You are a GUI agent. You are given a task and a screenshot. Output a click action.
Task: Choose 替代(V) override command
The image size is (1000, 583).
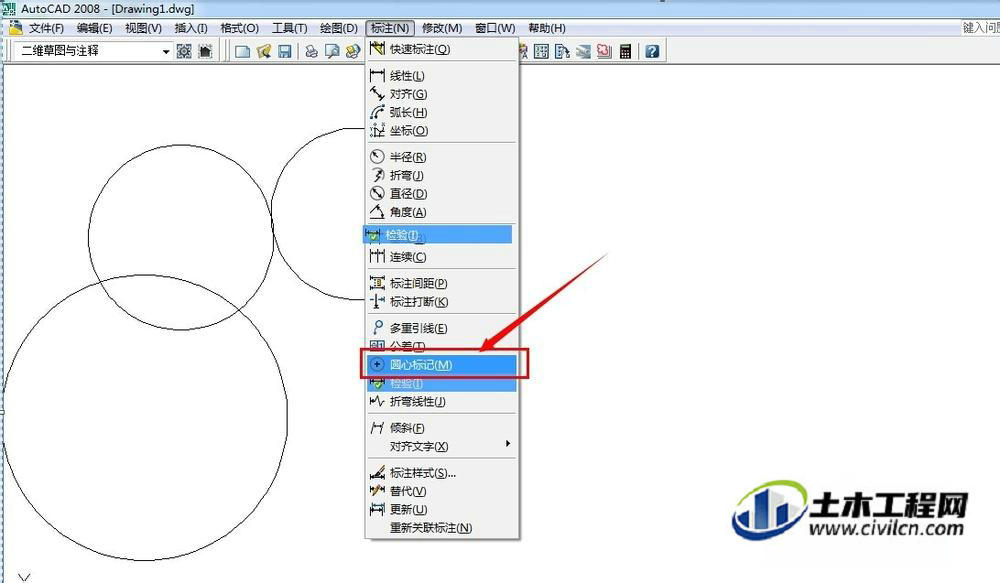click(441, 491)
